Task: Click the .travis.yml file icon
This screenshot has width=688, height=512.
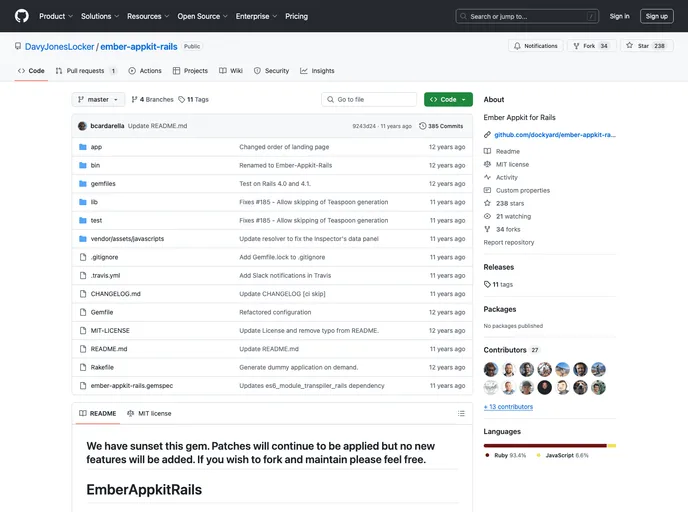Action: 83,276
